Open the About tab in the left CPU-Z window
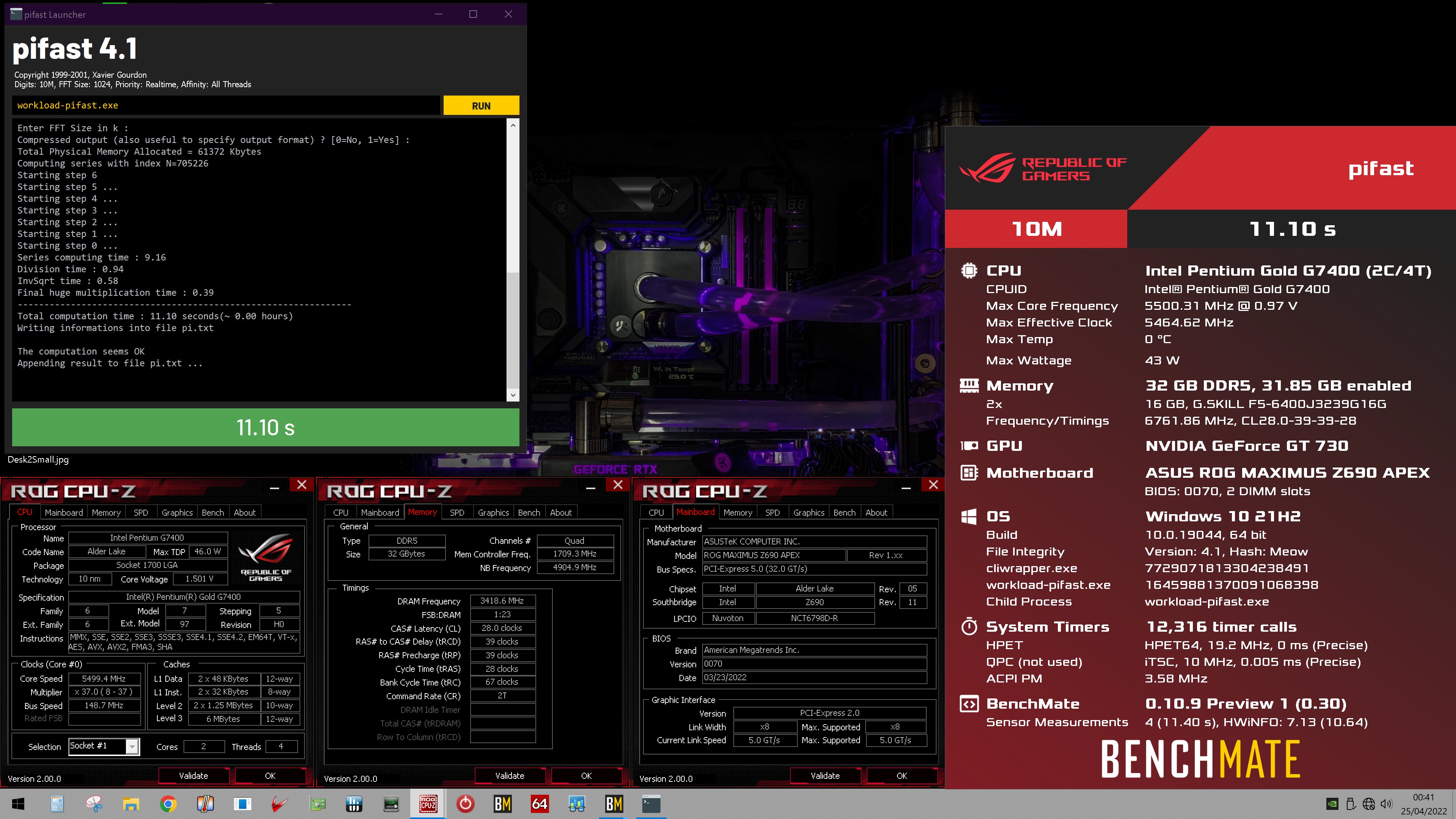The height and width of the screenshot is (819, 1456). 245,512
